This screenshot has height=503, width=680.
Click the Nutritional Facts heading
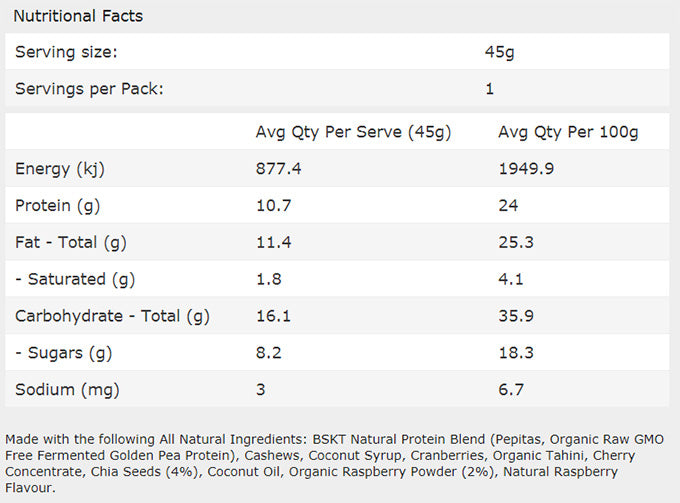[78, 16]
